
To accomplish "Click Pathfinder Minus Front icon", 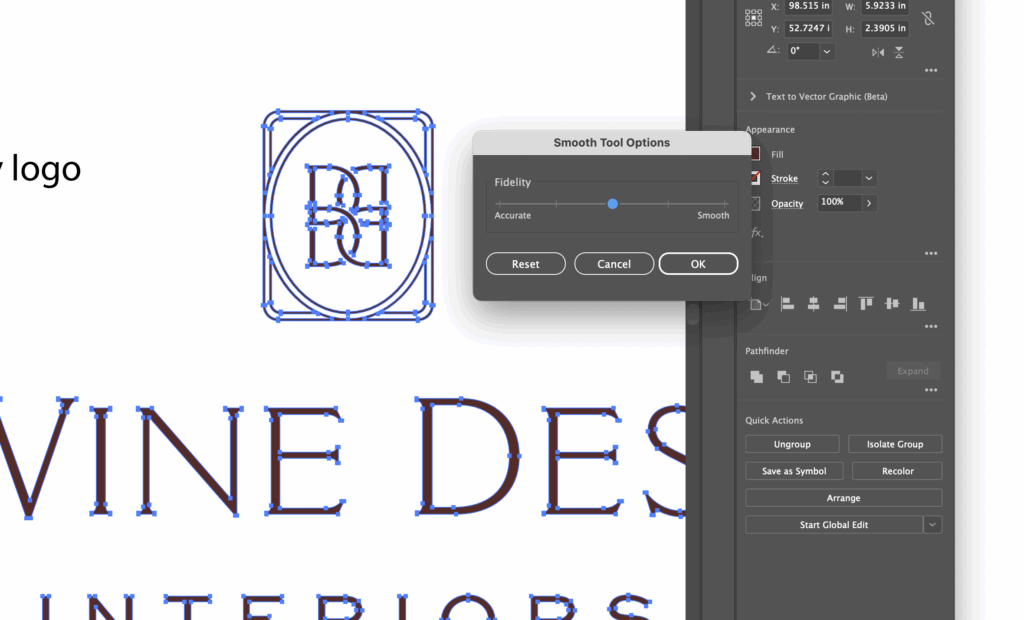I will pos(783,377).
